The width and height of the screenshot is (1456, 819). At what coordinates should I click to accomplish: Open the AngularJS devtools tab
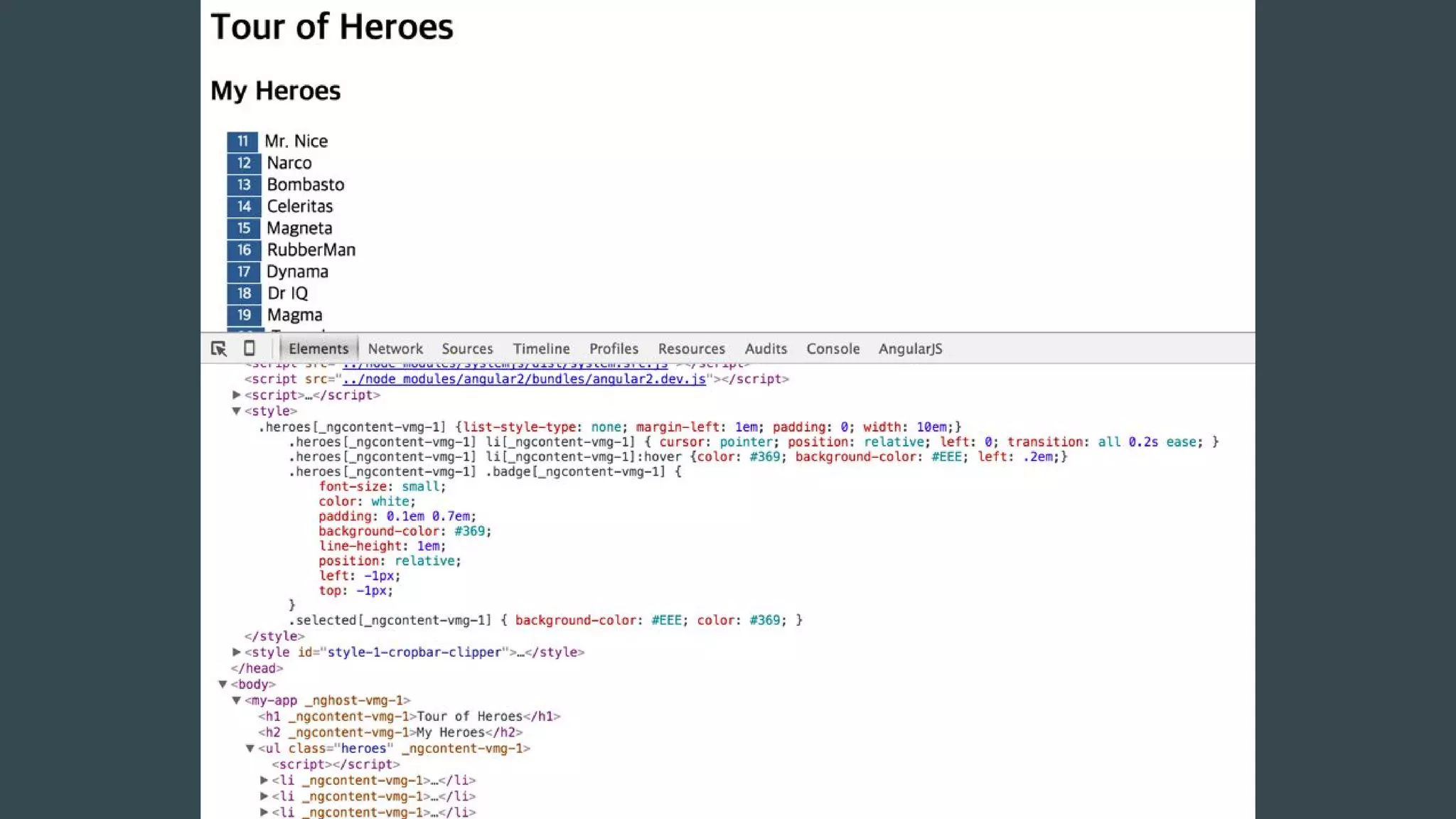pos(910,349)
